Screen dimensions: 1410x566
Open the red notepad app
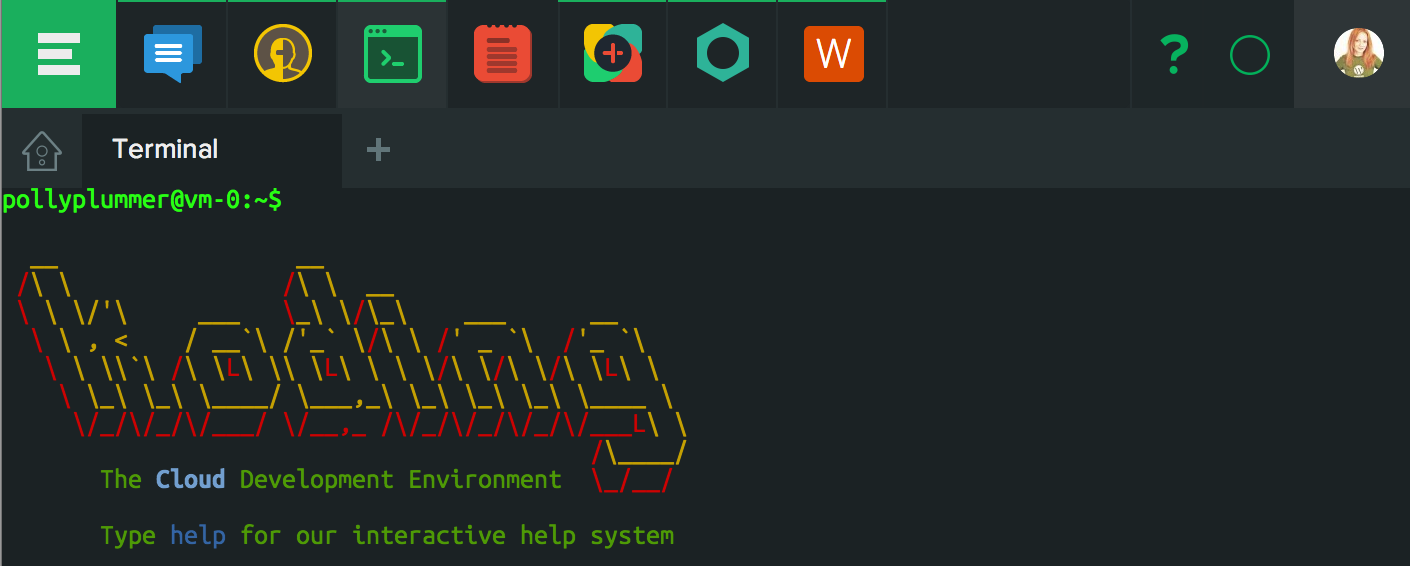(502, 54)
